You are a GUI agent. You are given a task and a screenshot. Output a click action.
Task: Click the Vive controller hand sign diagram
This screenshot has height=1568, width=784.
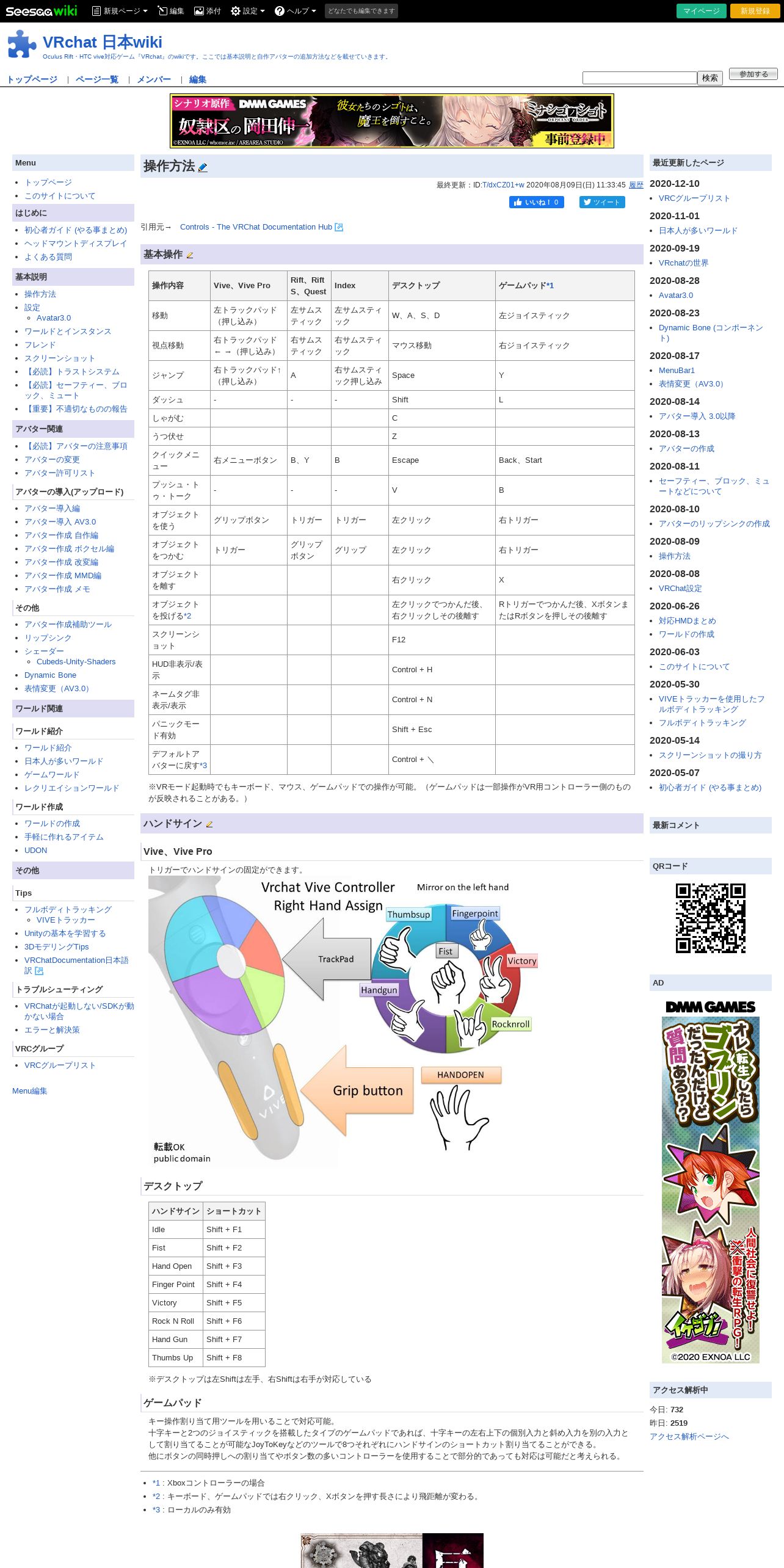tap(344, 1023)
